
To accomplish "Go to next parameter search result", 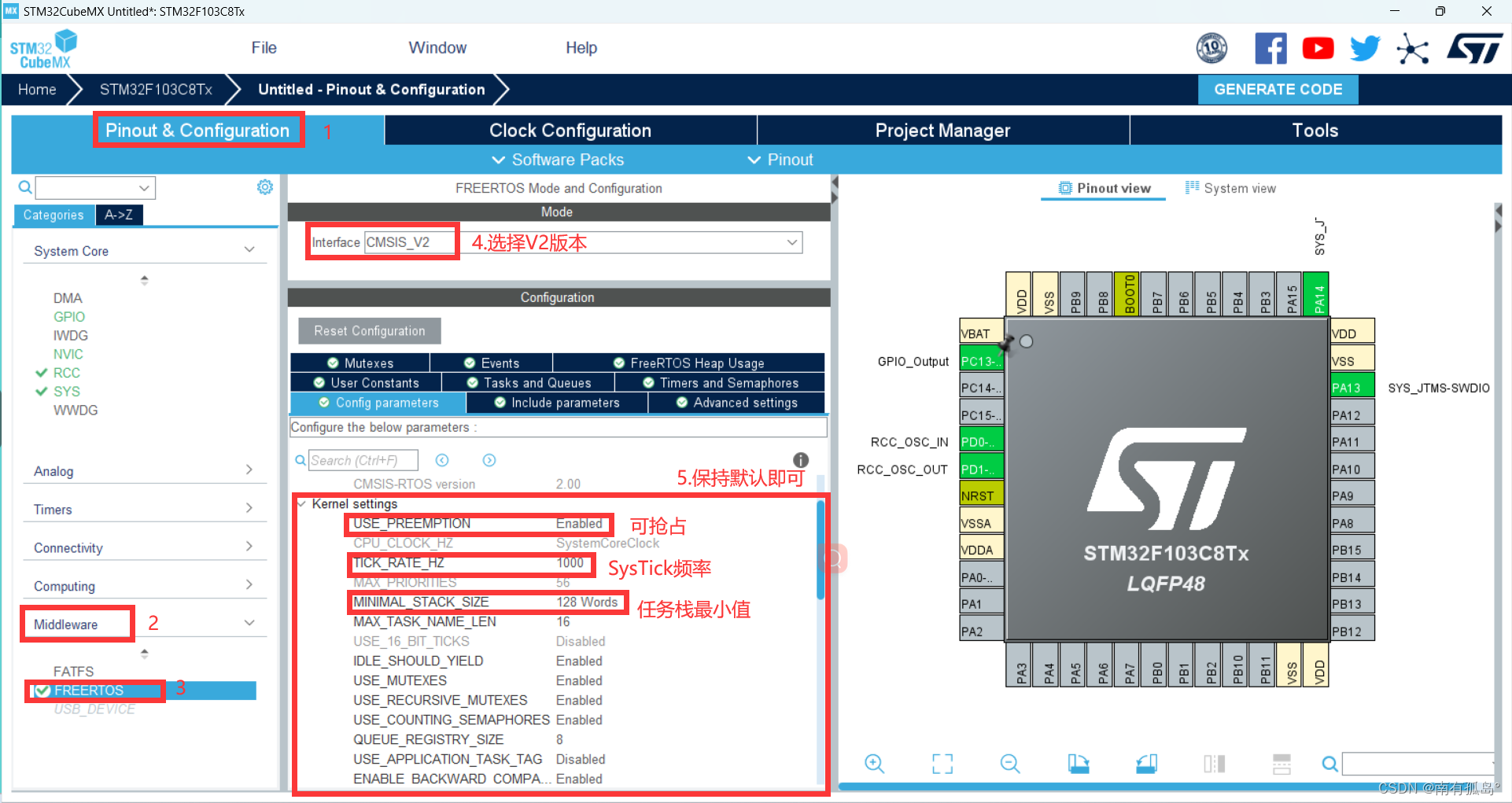I will coord(489,460).
